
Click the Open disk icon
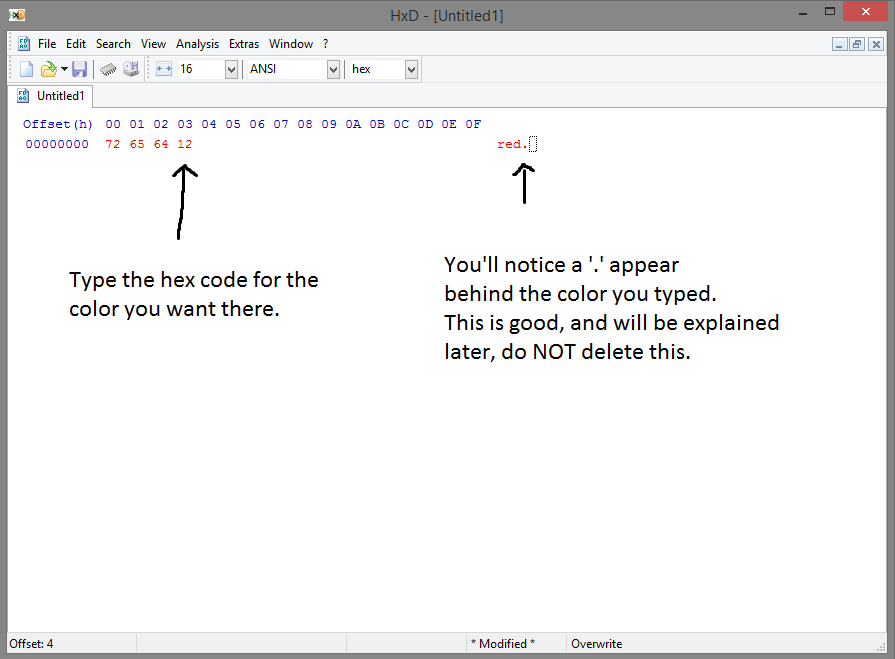(130, 69)
